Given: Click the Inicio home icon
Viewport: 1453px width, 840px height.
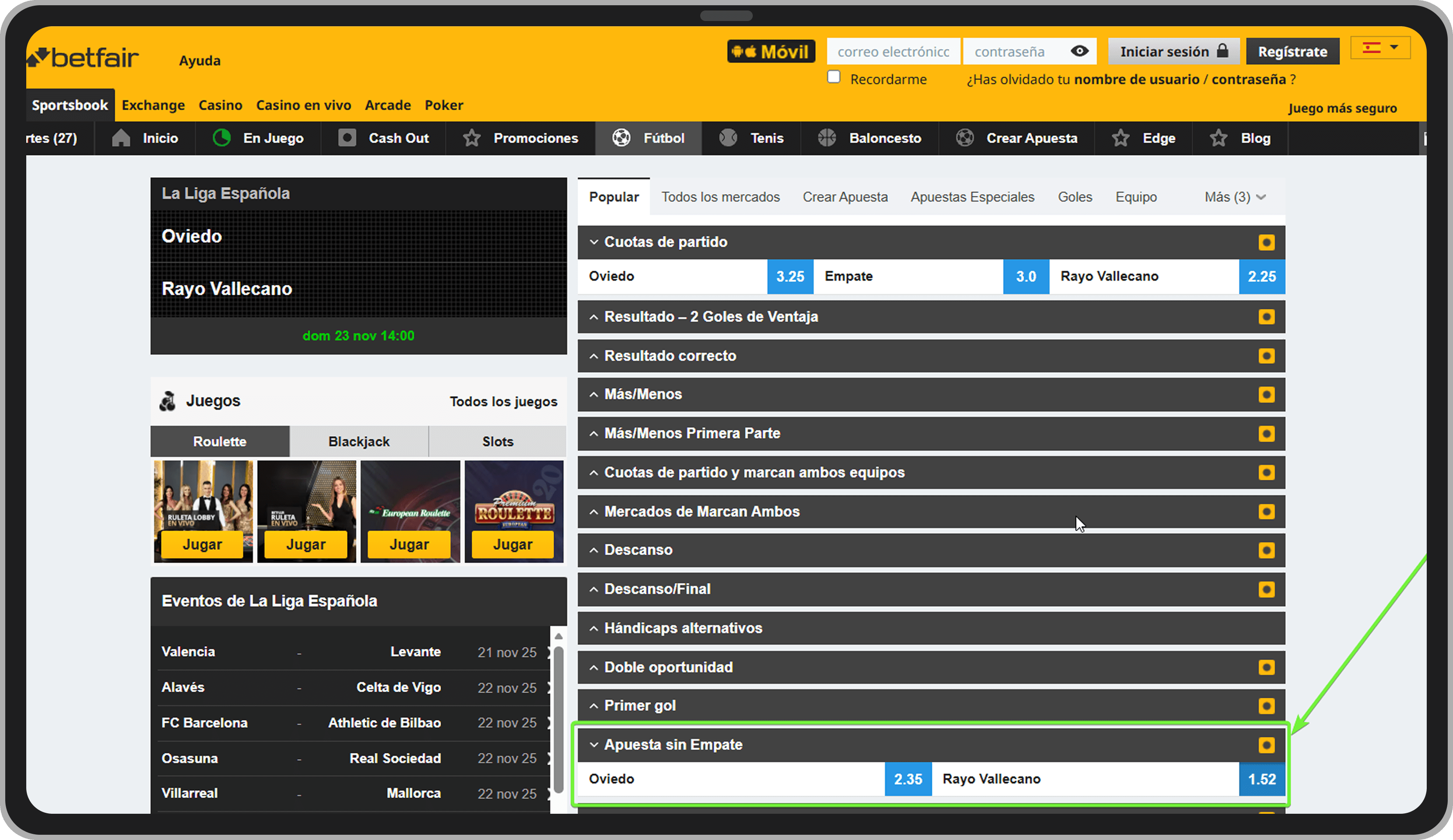Looking at the screenshot, I should (x=121, y=138).
